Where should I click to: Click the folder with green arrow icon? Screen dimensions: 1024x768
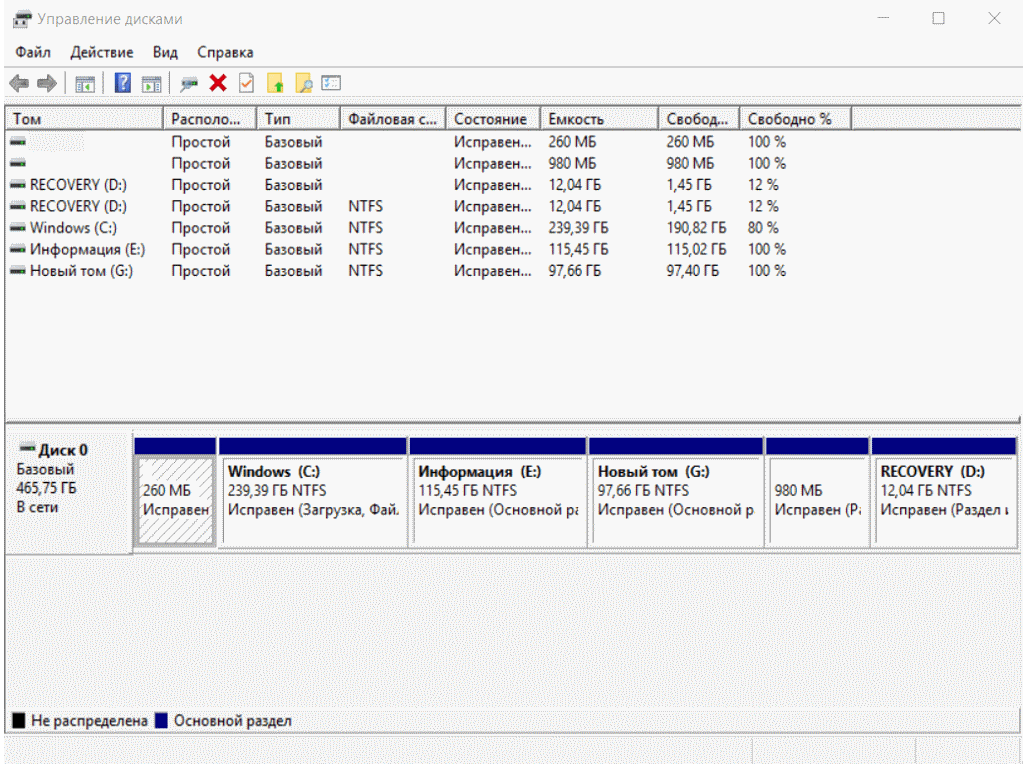275,83
